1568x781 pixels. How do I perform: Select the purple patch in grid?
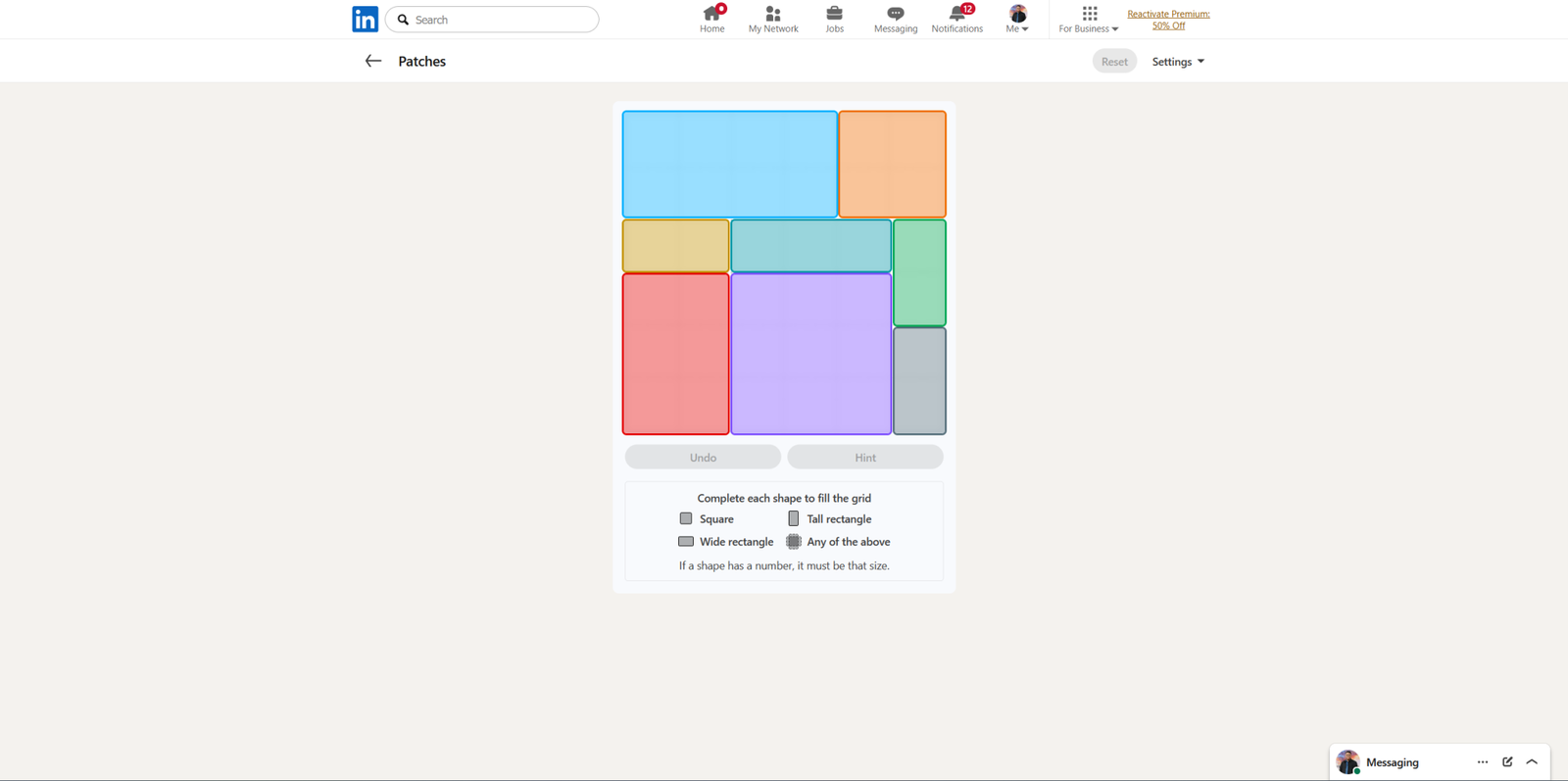tap(810, 353)
